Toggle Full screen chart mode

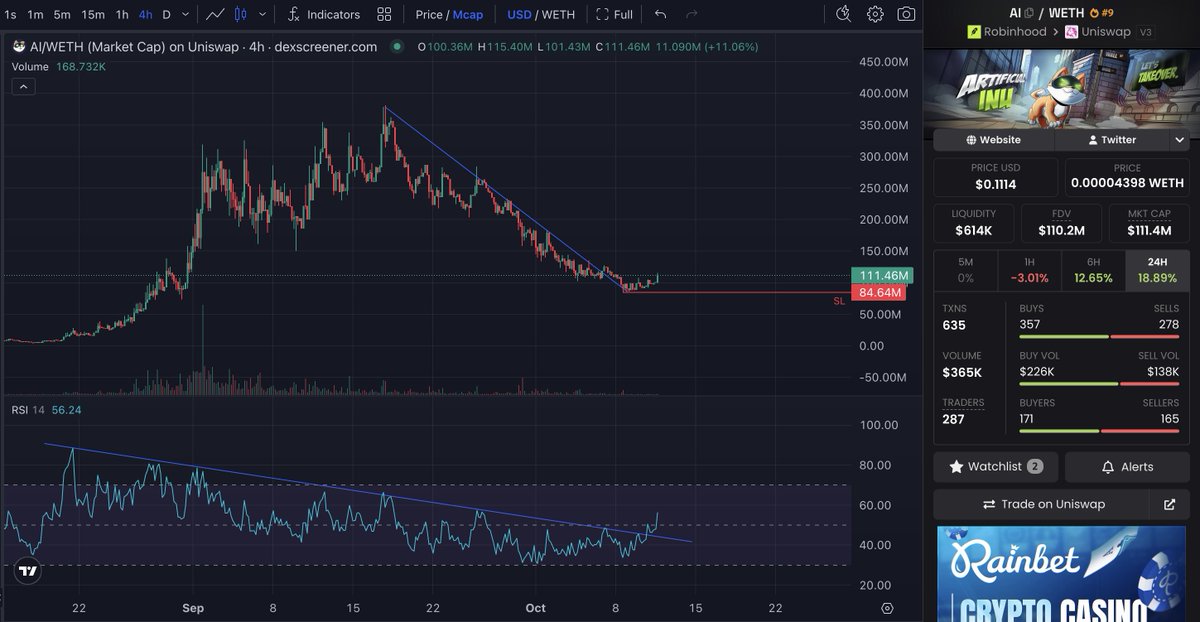pyautogui.click(x=614, y=15)
